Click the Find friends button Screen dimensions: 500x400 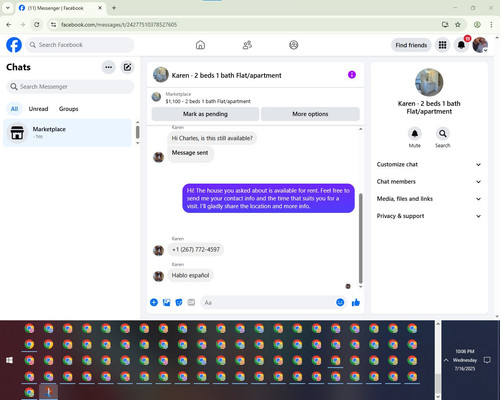[411, 45]
